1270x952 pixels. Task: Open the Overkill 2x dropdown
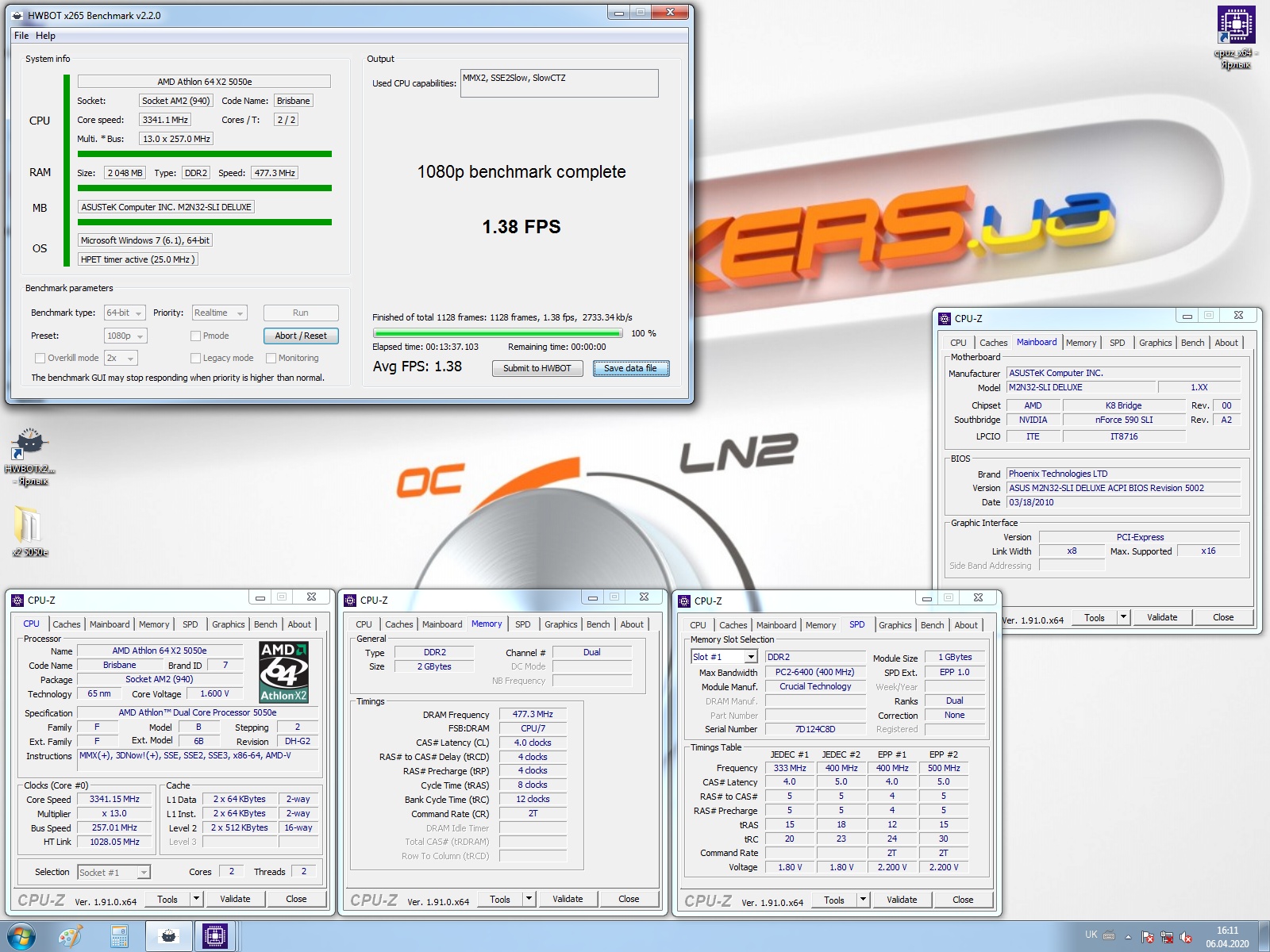click(x=121, y=358)
